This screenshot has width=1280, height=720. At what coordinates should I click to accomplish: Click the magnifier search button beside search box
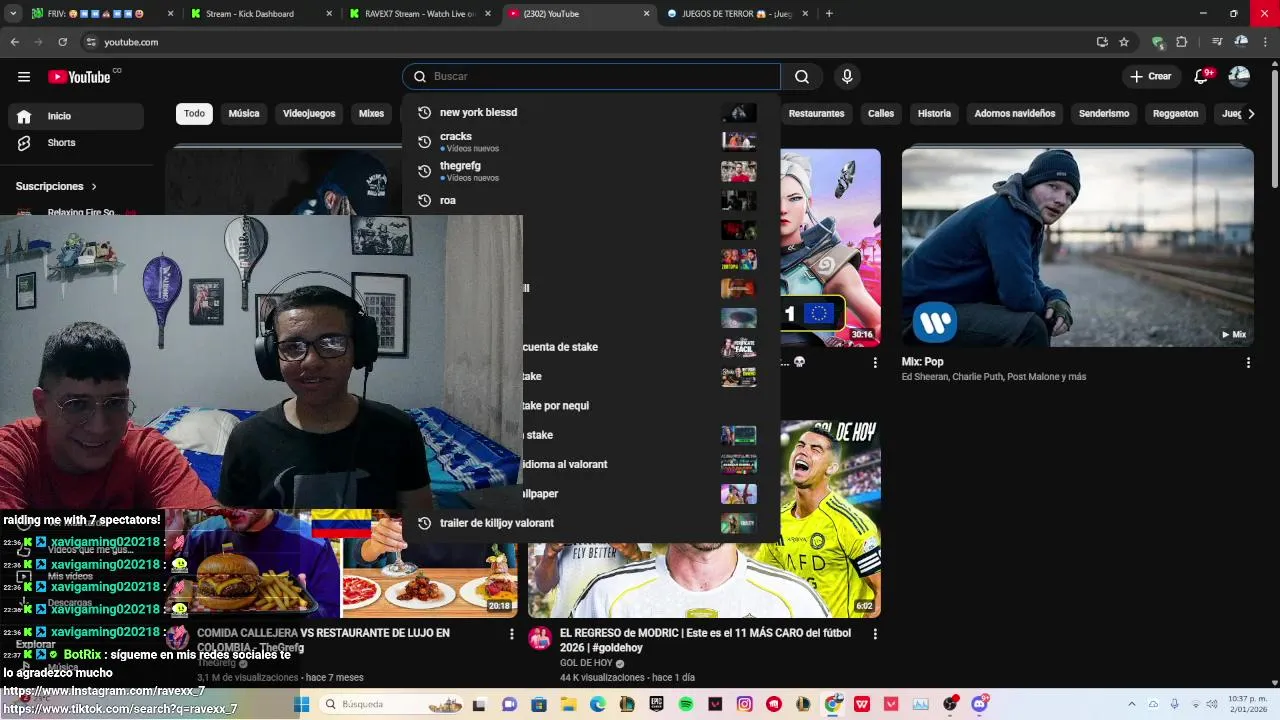point(802,77)
